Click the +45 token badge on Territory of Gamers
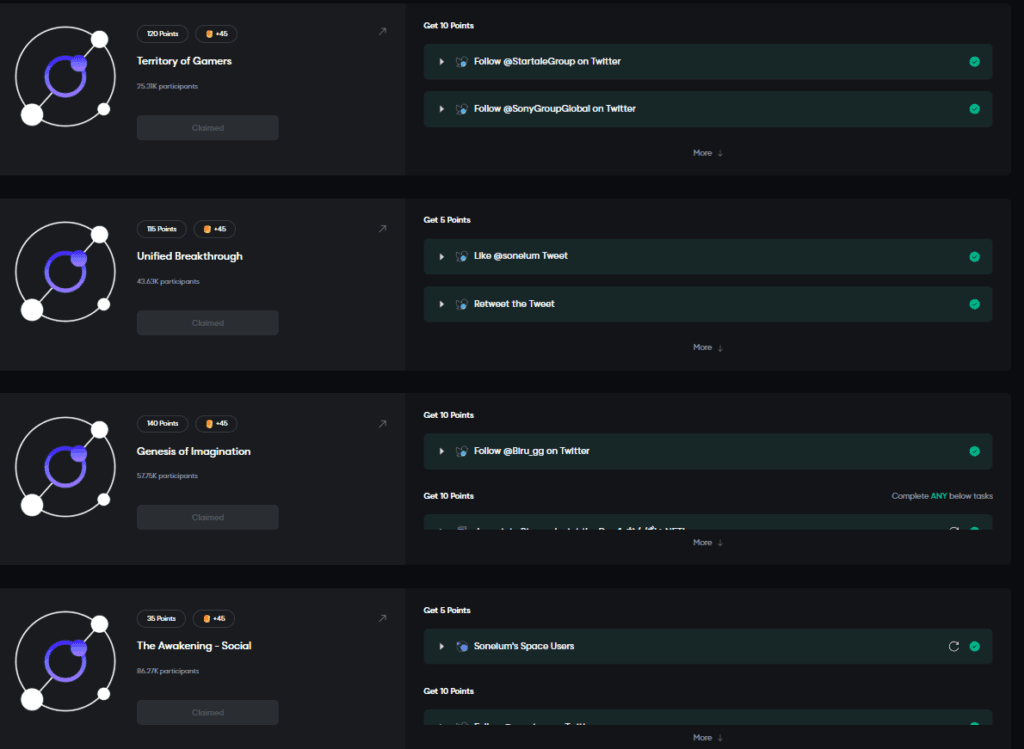The width and height of the screenshot is (1024, 749). pos(215,34)
